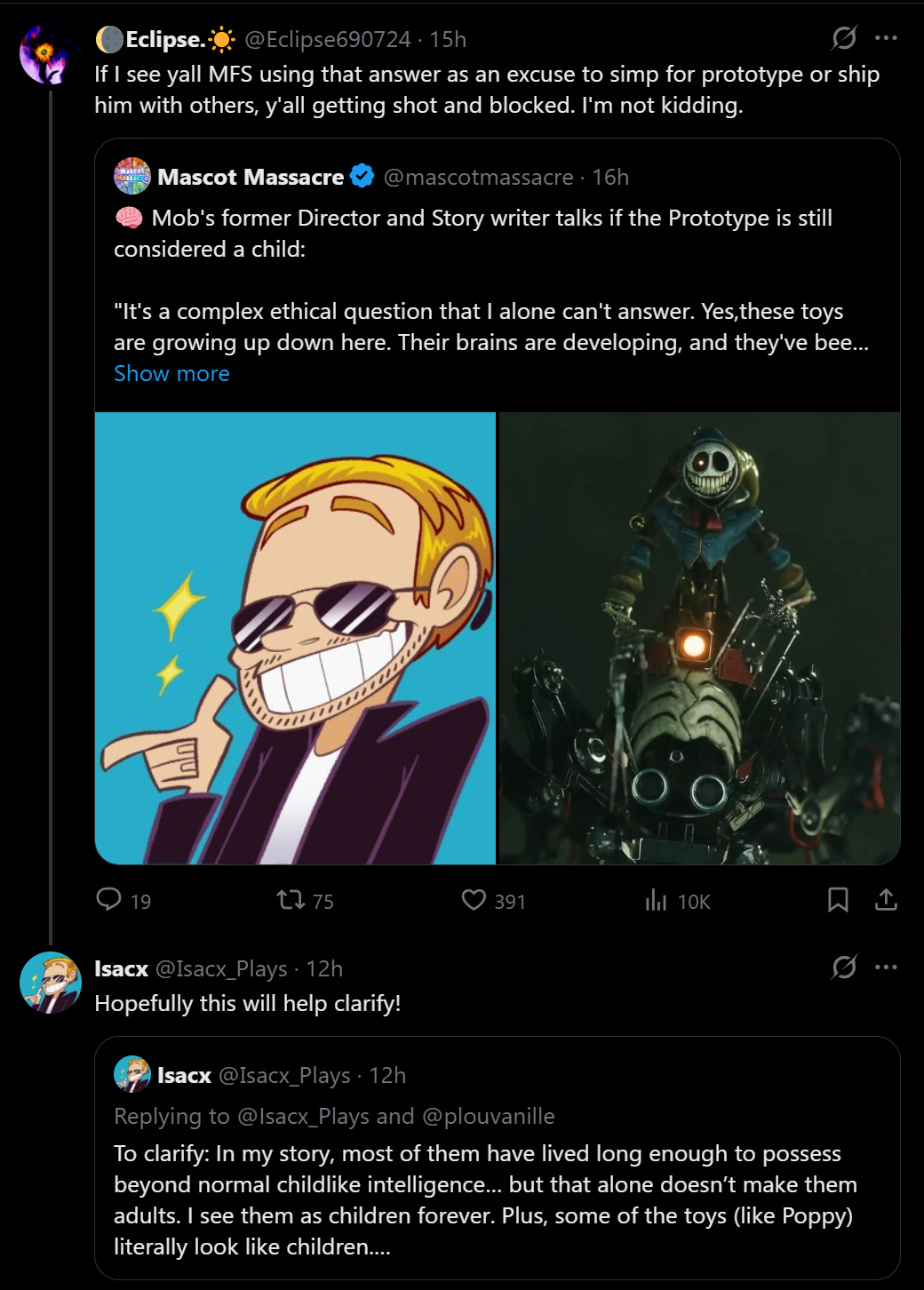Click the share icon on Eclipse's post
The image size is (924, 1290).
click(886, 900)
